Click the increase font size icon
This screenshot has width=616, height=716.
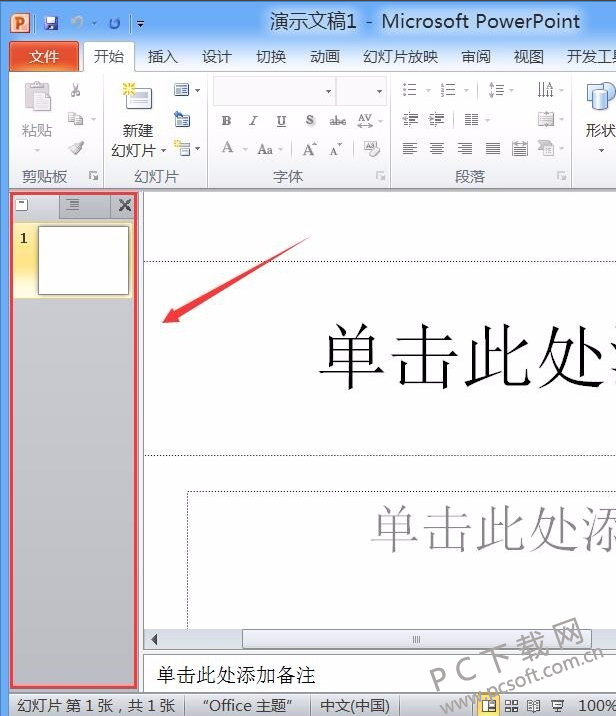[x=310, y=149]
